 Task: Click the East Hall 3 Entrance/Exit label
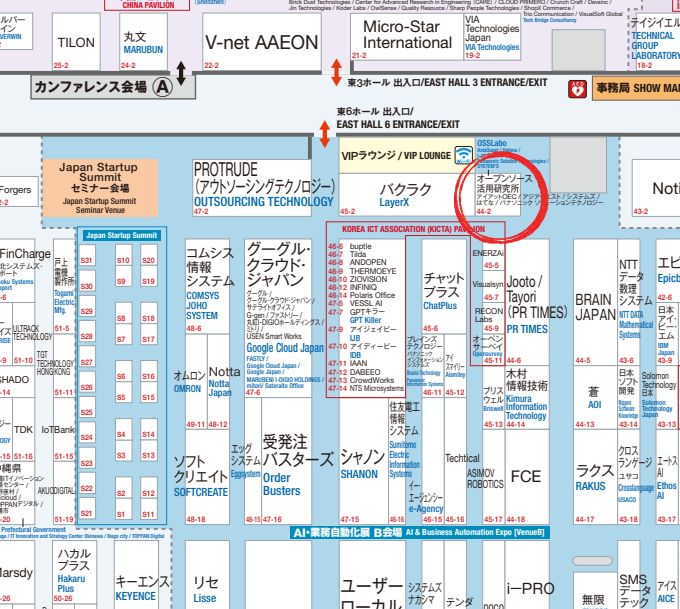click(x=447, y=82)
